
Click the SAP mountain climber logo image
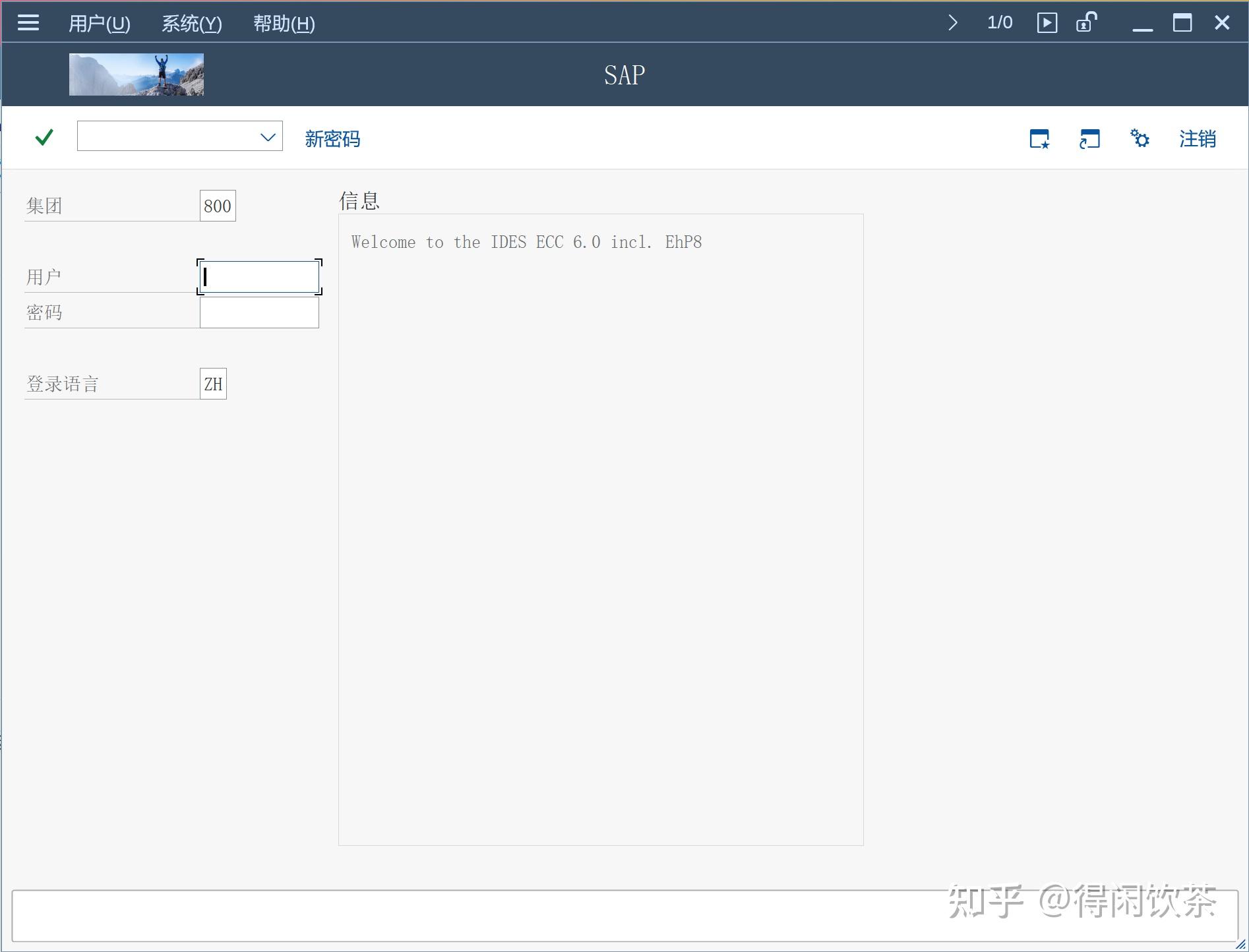136,74
